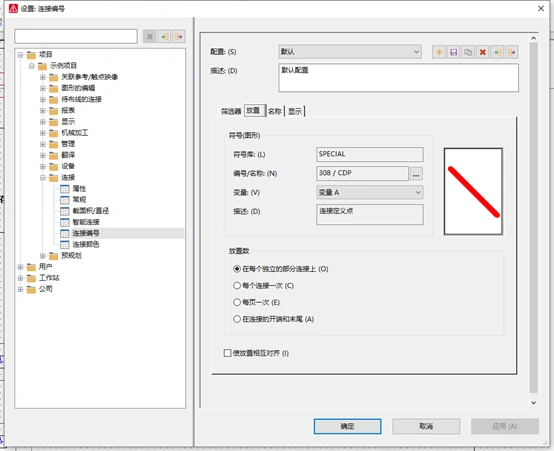
Task: Expand the 显示 folder in the tree
Action: coord(43,122)
